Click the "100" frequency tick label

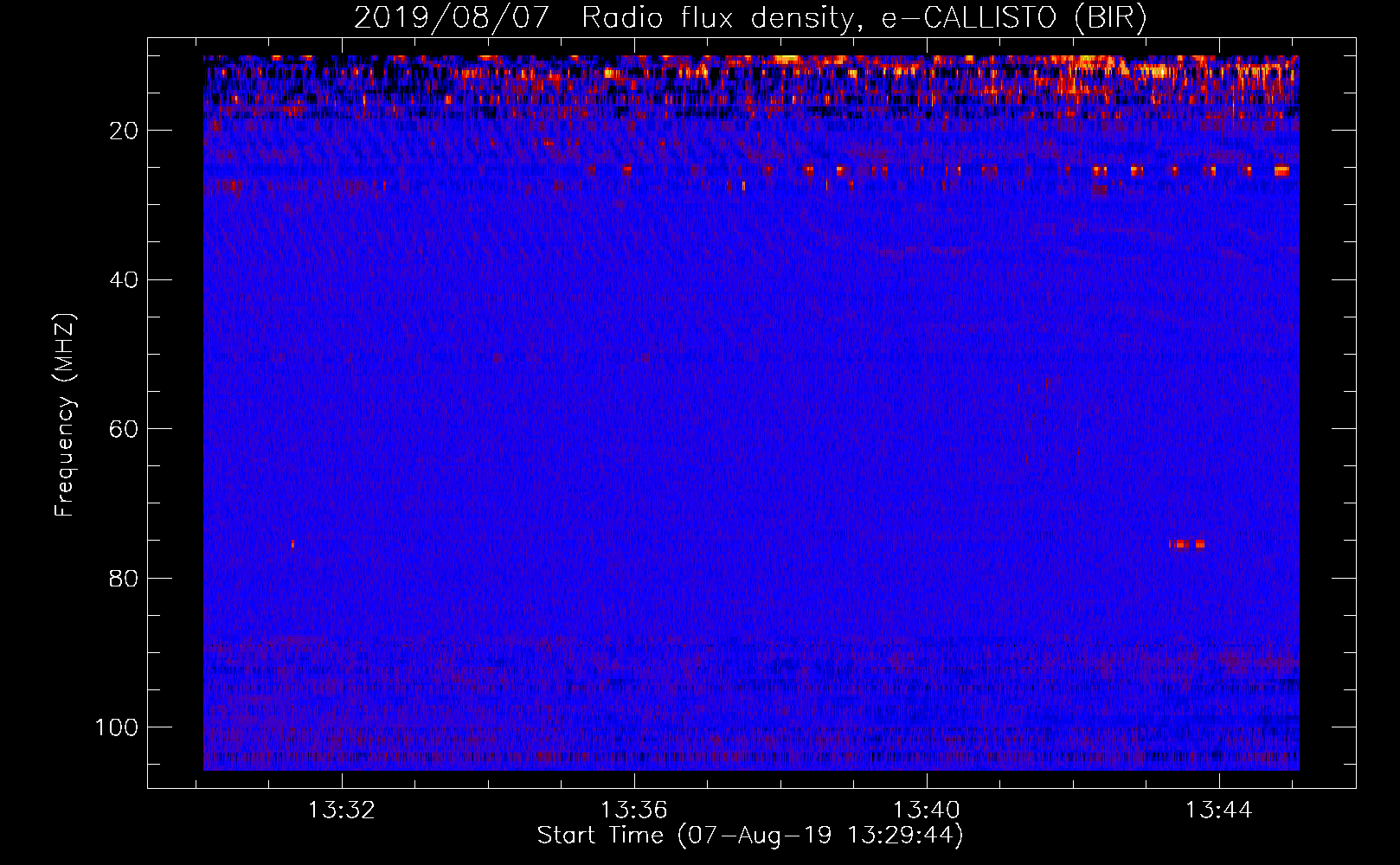(117, 727)
